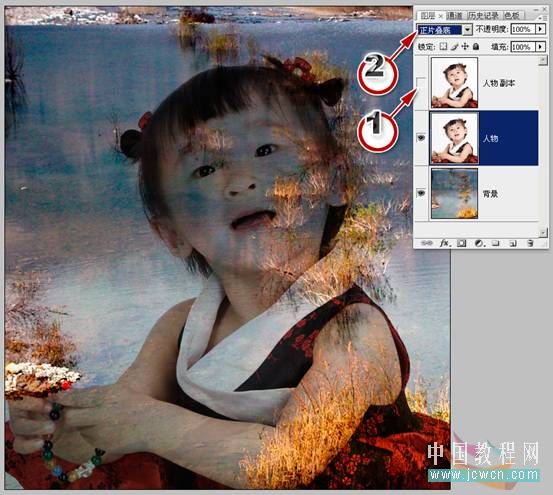Open the 不透明度 opacity slider arrow

click(540, 29)
